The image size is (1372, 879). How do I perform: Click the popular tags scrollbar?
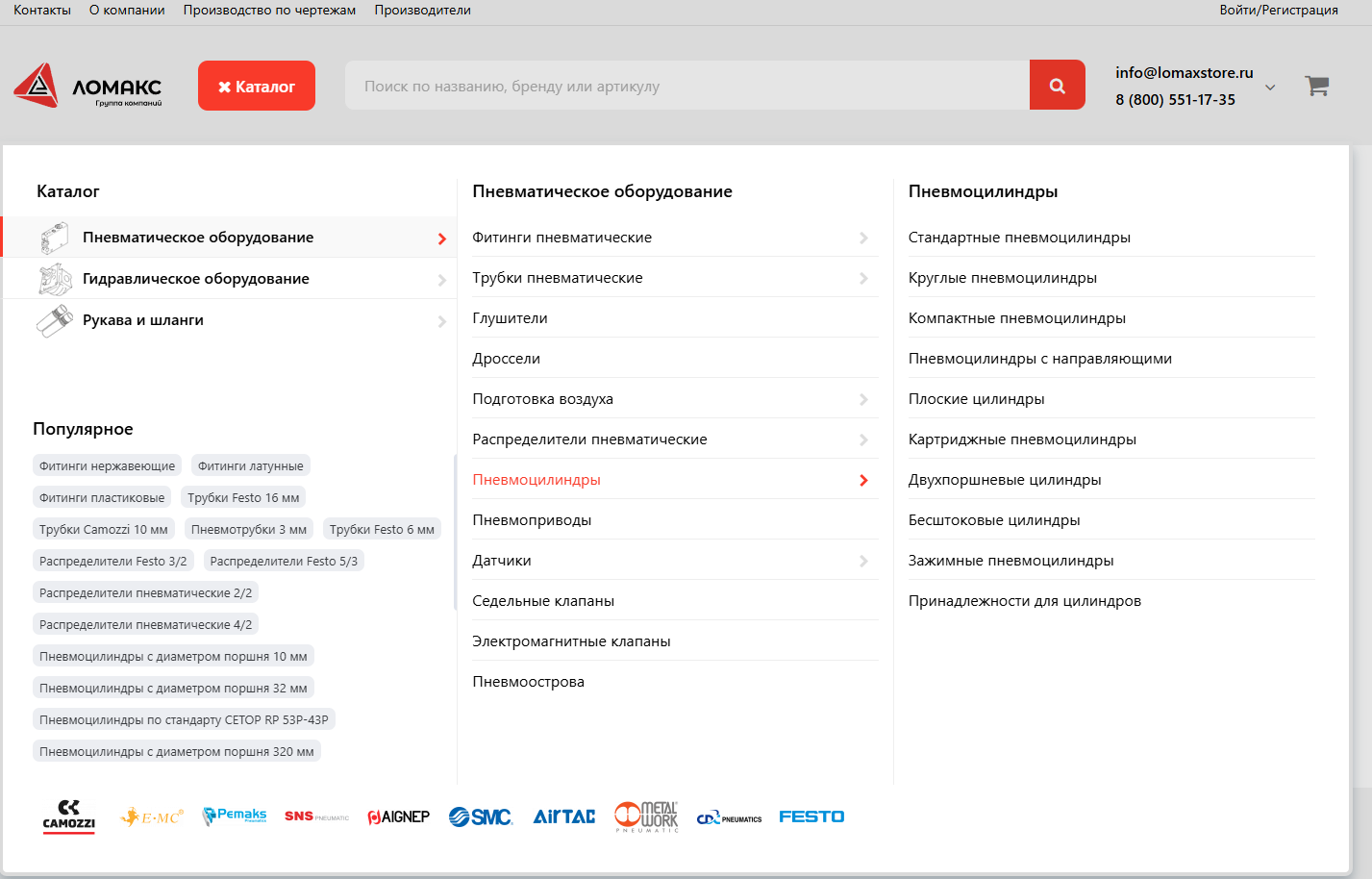click(455, 532)
